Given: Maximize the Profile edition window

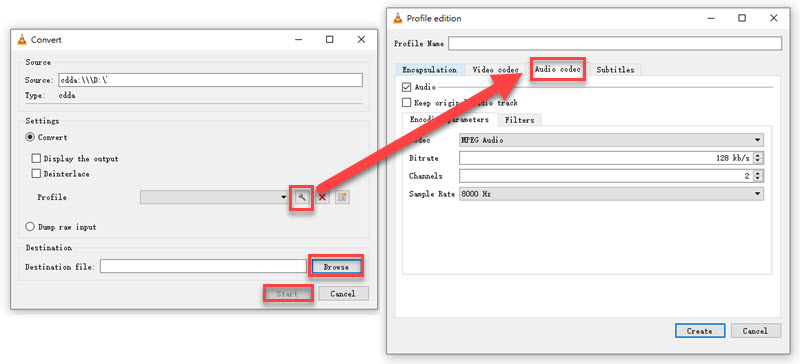Looking at the screenshot, I should 741,18.
